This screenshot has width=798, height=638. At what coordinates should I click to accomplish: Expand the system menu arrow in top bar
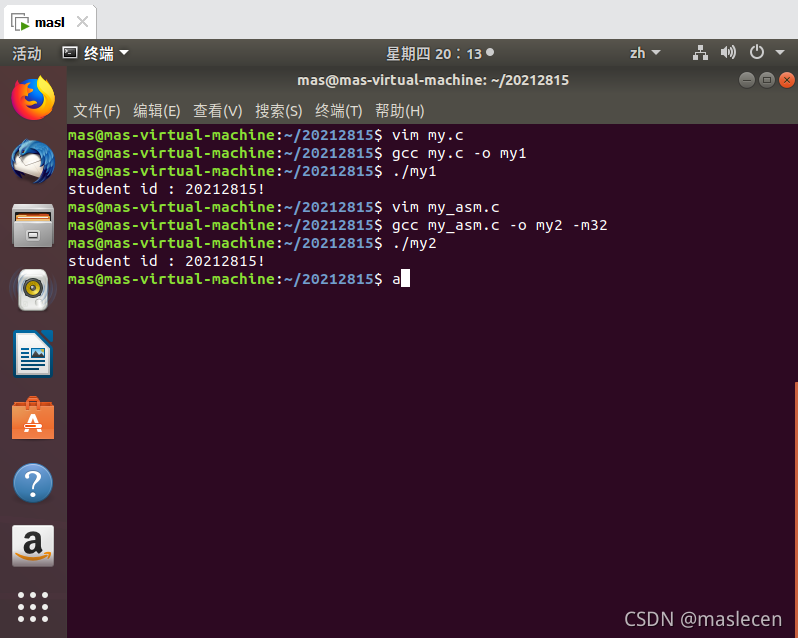780,52
